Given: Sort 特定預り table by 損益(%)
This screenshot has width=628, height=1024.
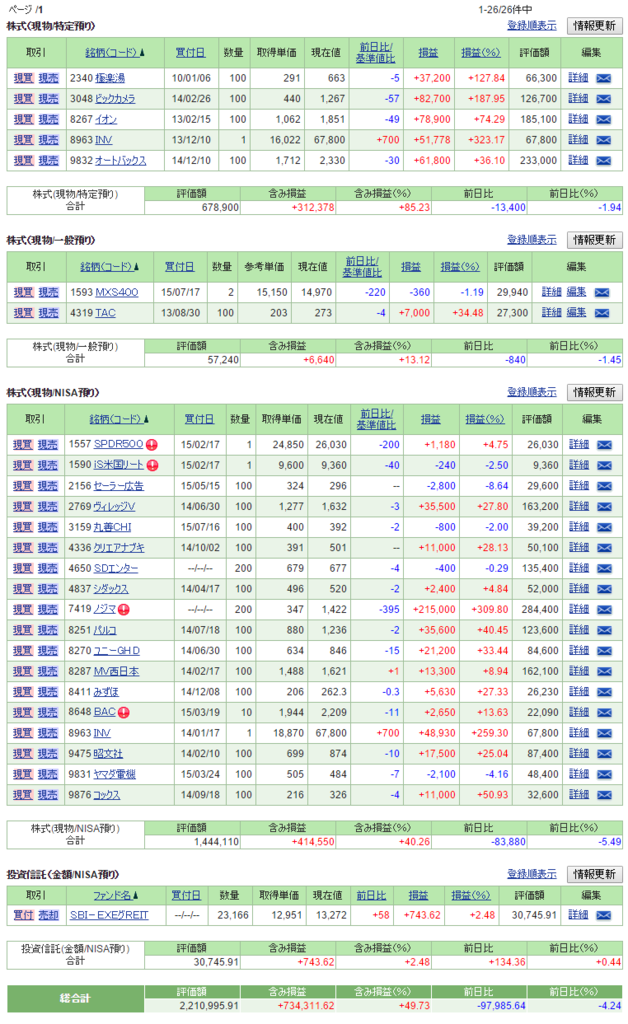Looking at the screenshot, I should [480, 53].
